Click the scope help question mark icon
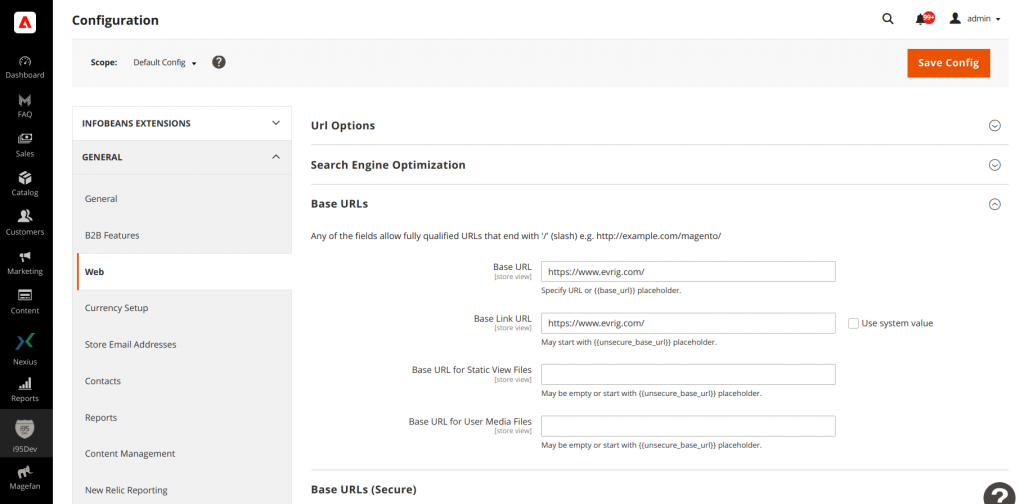Screen dimensions: 1024x504 click(219, 63)
